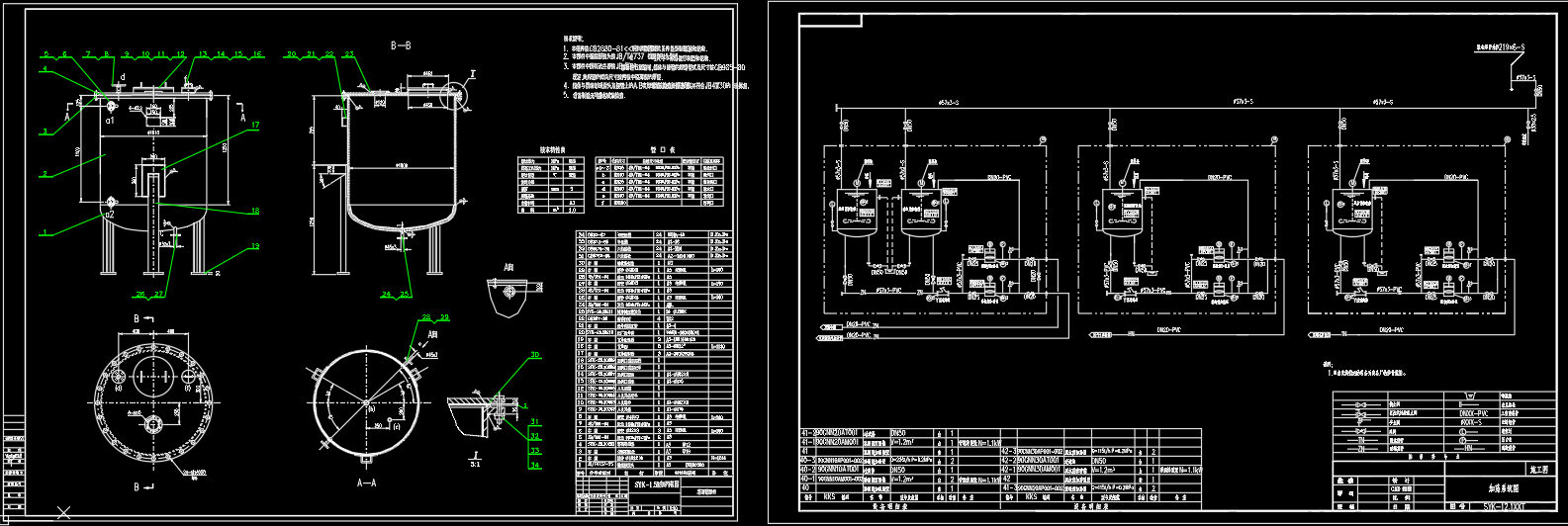Select the bottom nozzle circle in the top view
The width and height of the screenshot is (1568, 526).
click(153, 424)
